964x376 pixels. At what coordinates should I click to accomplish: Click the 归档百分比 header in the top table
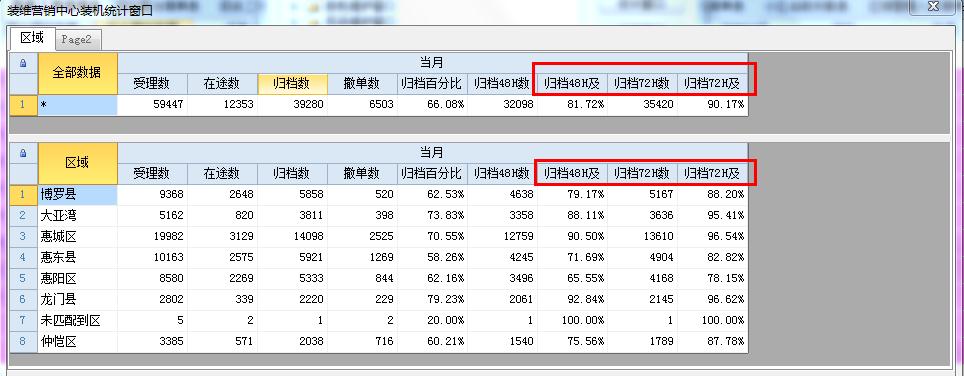(432, 84)
